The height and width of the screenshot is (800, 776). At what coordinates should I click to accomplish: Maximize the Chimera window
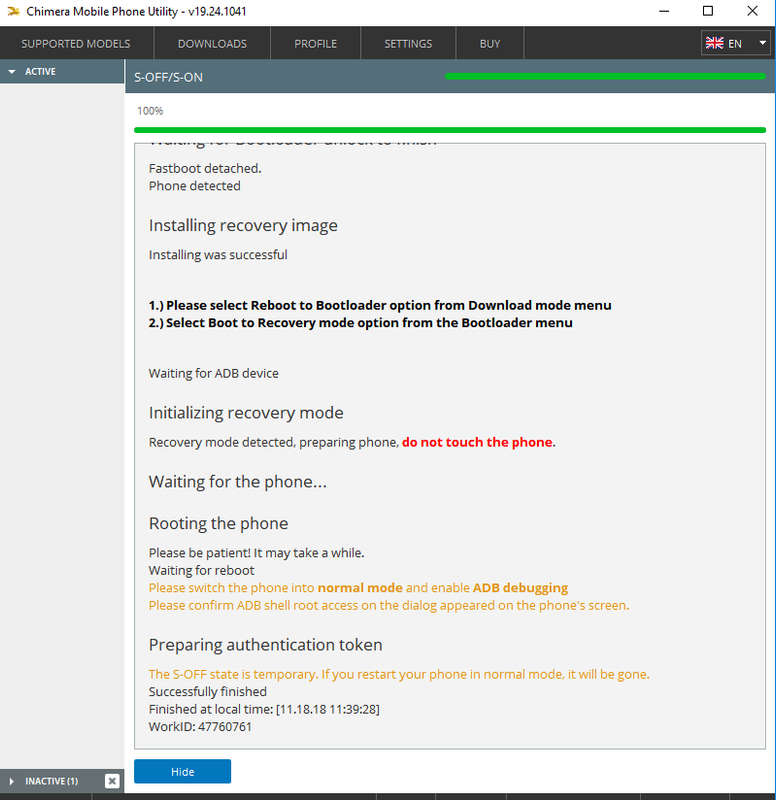pyautogui.click(x=708, y=11)
